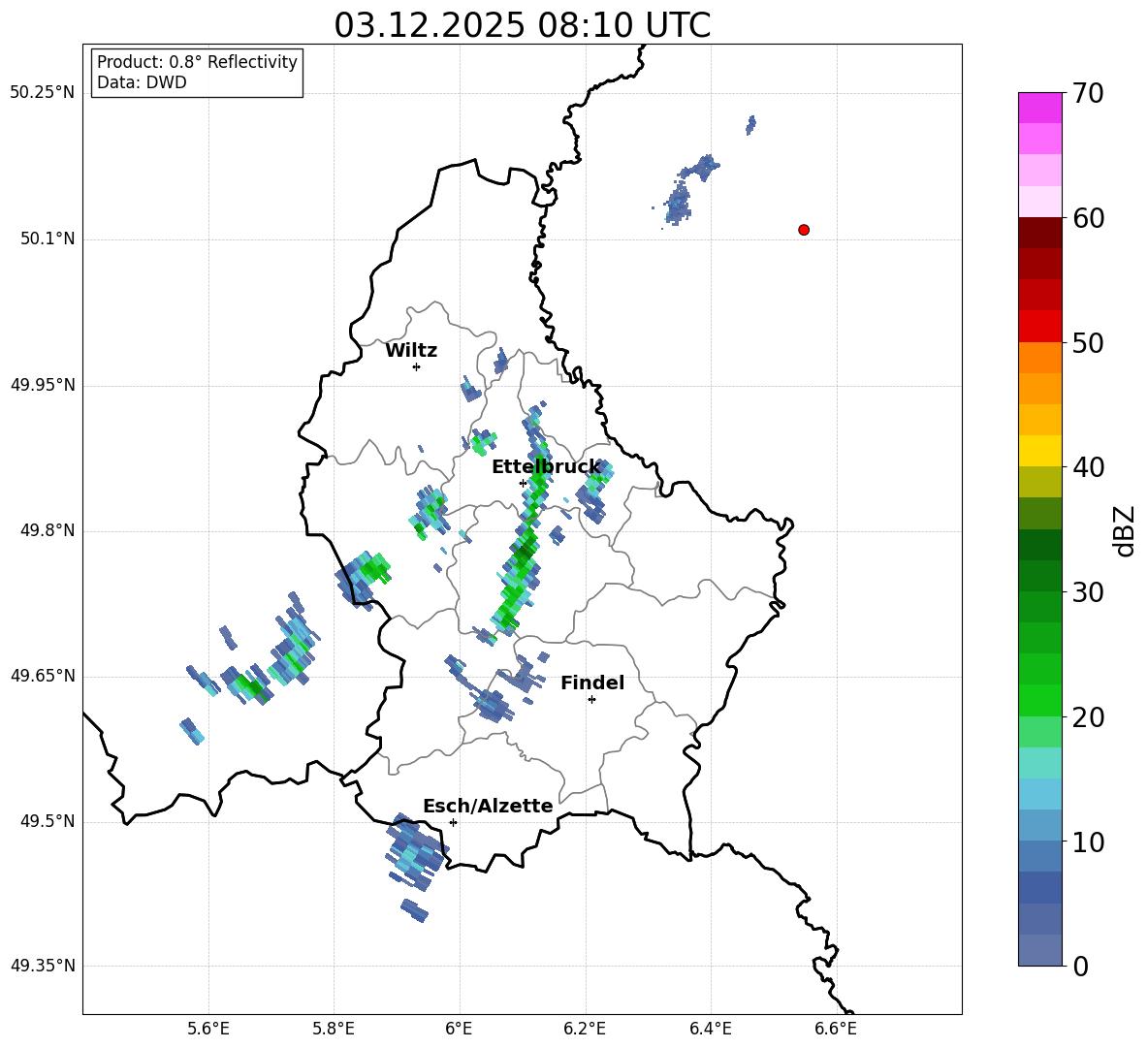Image resolution: width=1148 pixels, height=1048 pixels.
Task: Click the 6°E longitude label
Action: (459, 1029)
